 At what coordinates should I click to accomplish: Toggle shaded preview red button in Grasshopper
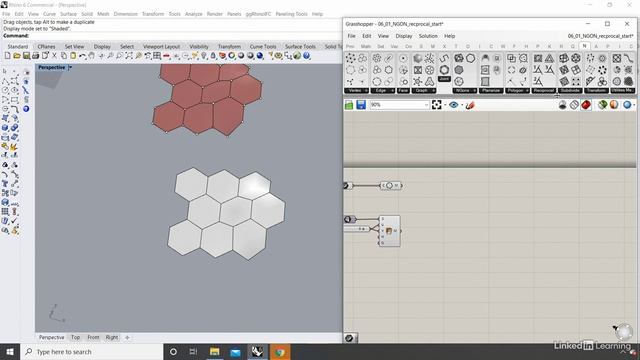click(x=586, y=105)
